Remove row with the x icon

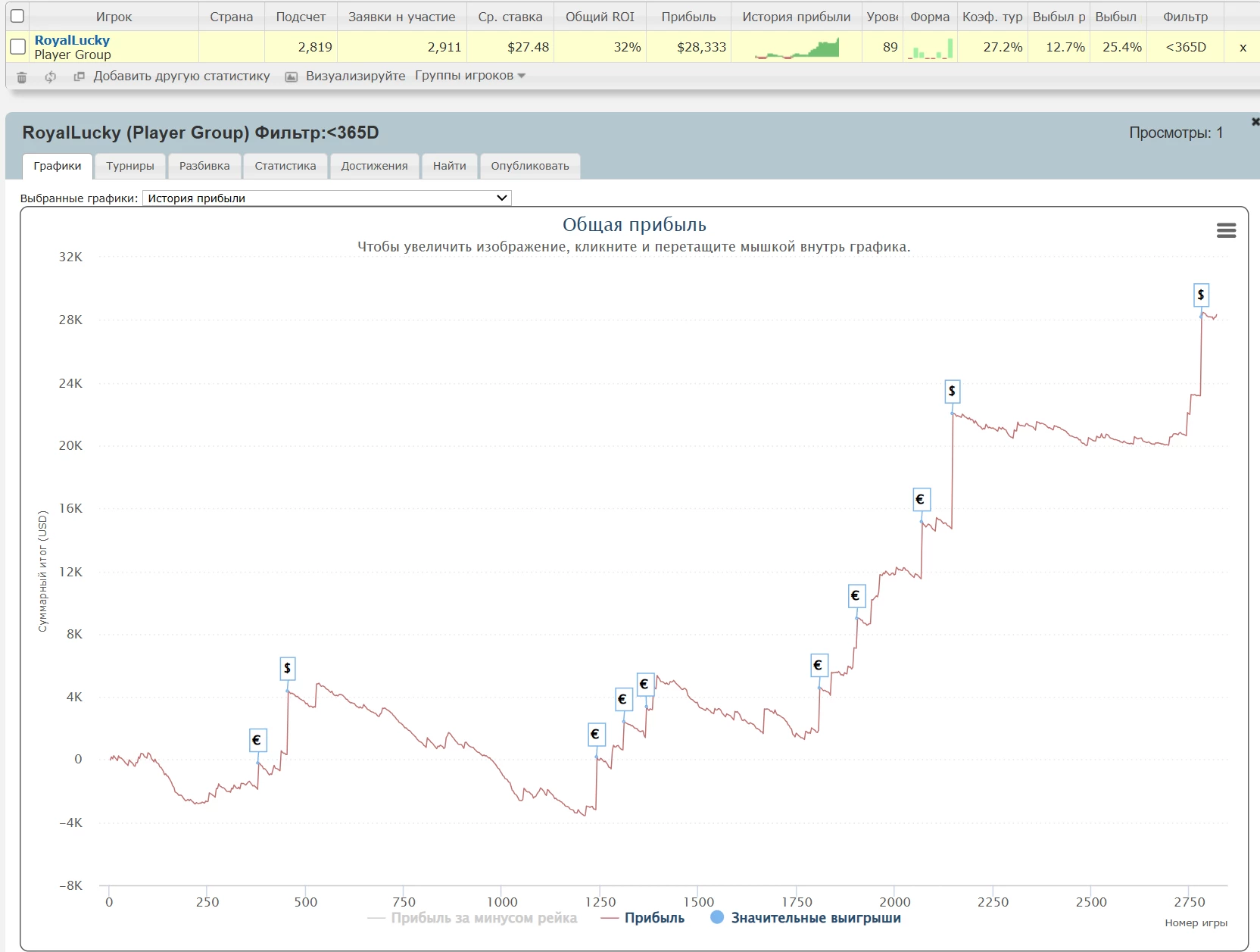pyautogui.click(x=1243, y=48)
